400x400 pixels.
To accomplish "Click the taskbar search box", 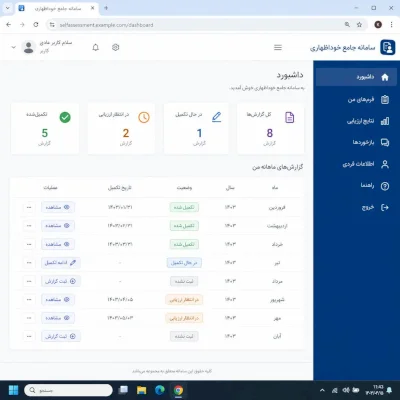I will 68,390.
